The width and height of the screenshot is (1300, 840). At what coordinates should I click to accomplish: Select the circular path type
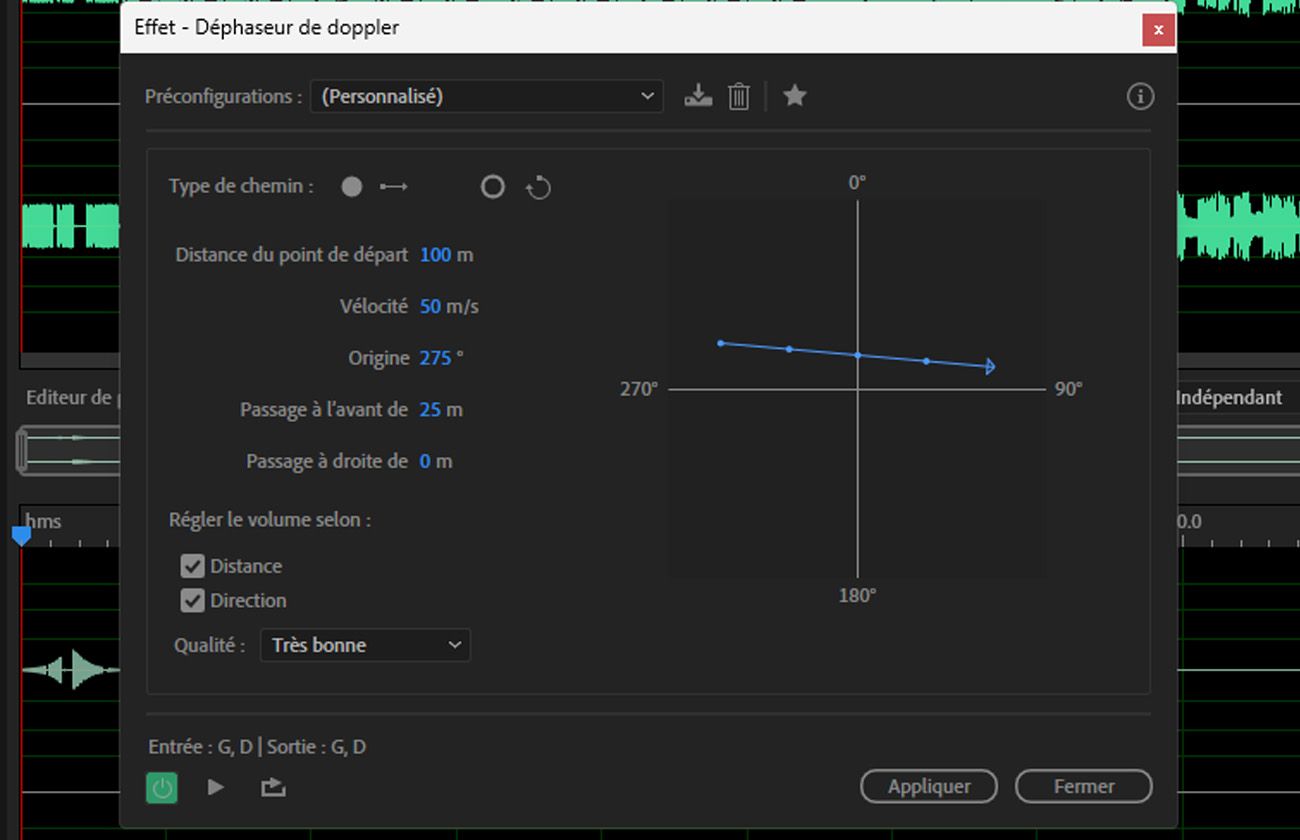pos(492,186)
